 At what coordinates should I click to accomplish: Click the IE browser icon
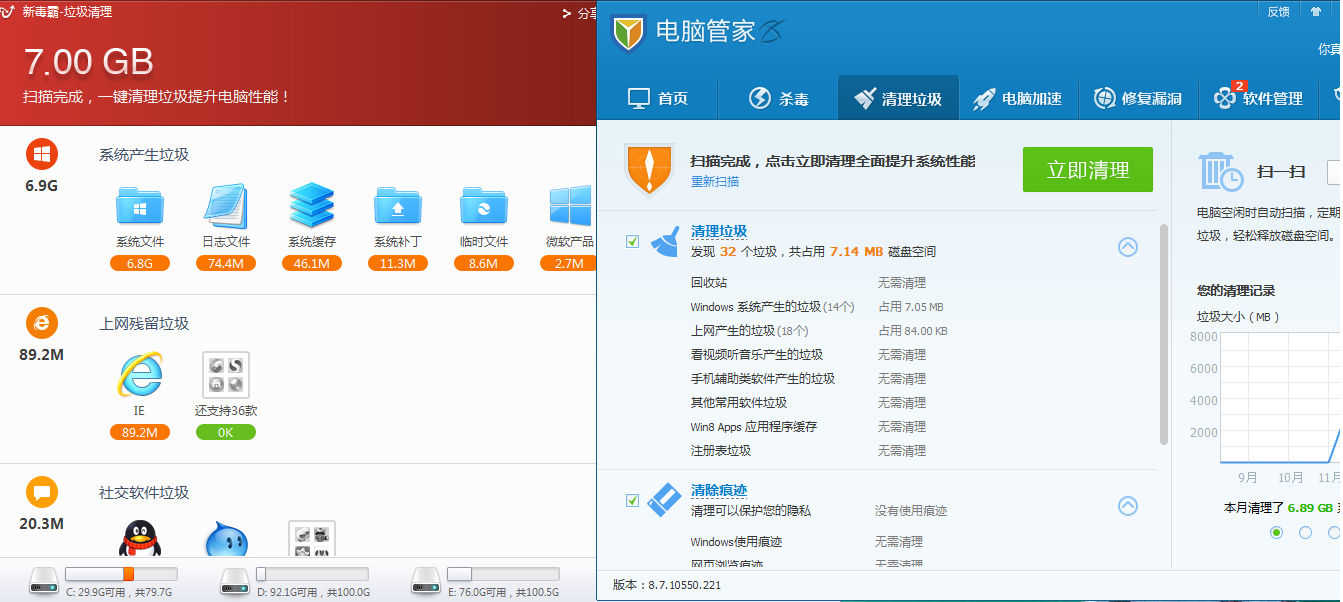tap(140, 375)
